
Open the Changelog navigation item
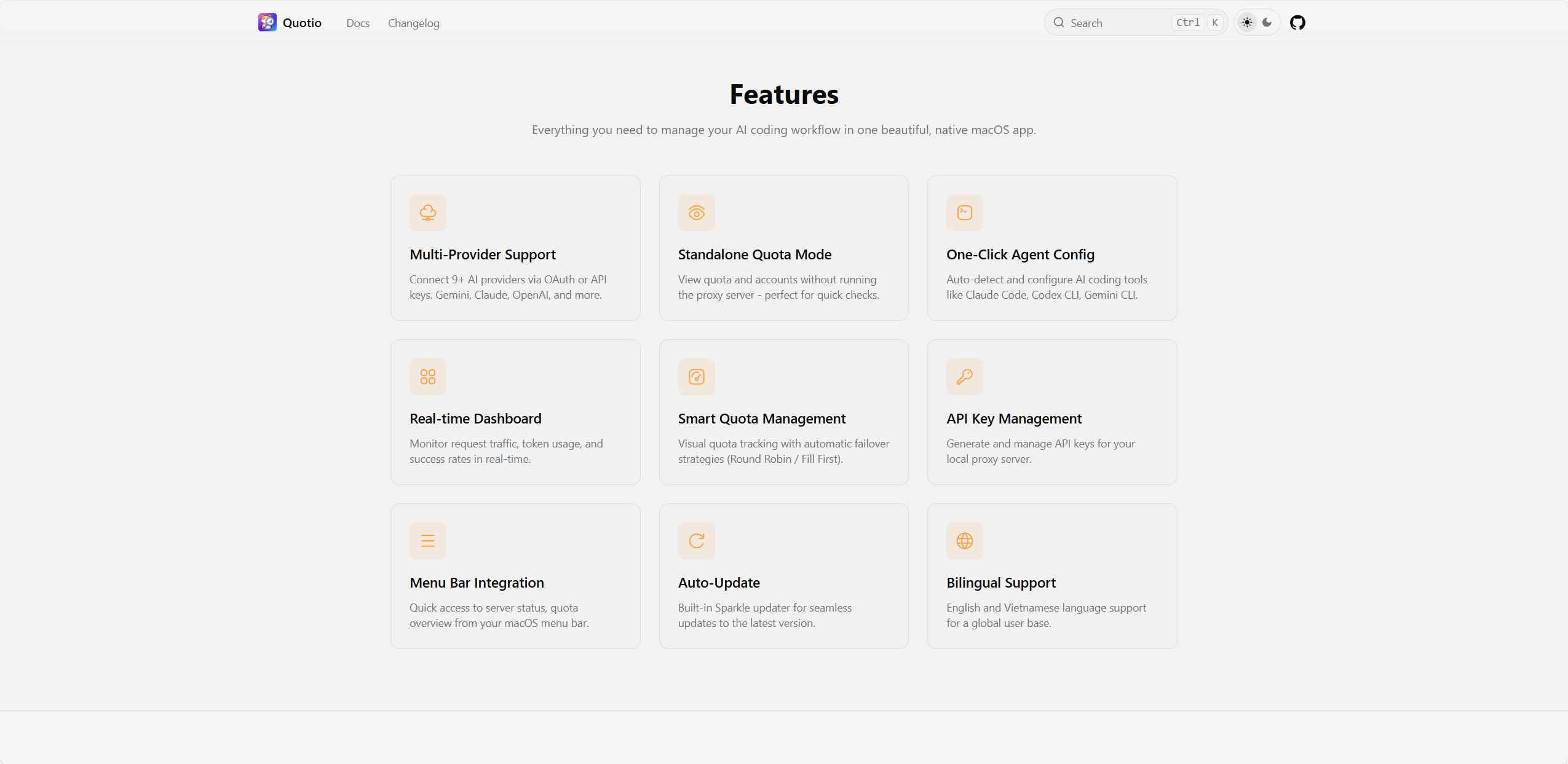click(414, 23)
